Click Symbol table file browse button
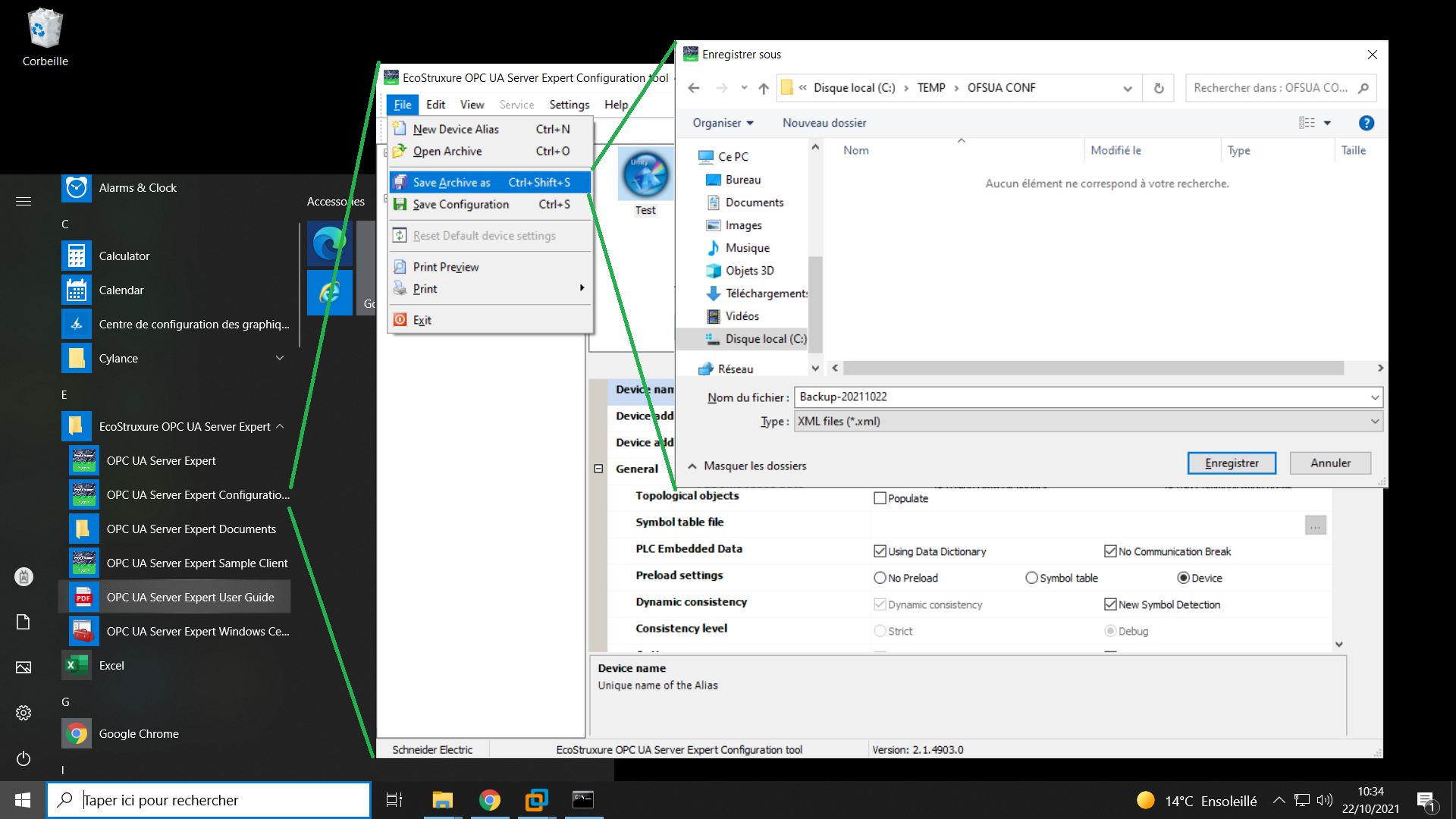The height and width of the screenshot is (819, 1456). point(1316,525)
